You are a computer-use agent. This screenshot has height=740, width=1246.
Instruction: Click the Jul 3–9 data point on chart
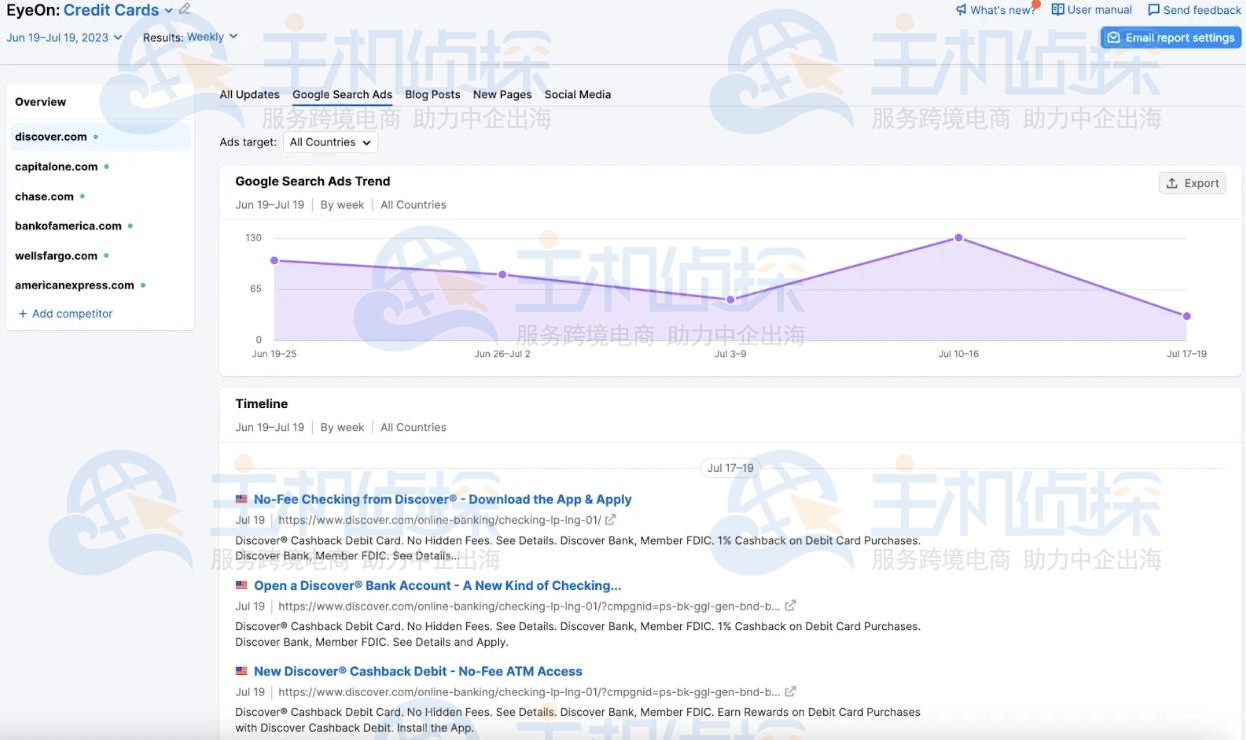point(730,300)
